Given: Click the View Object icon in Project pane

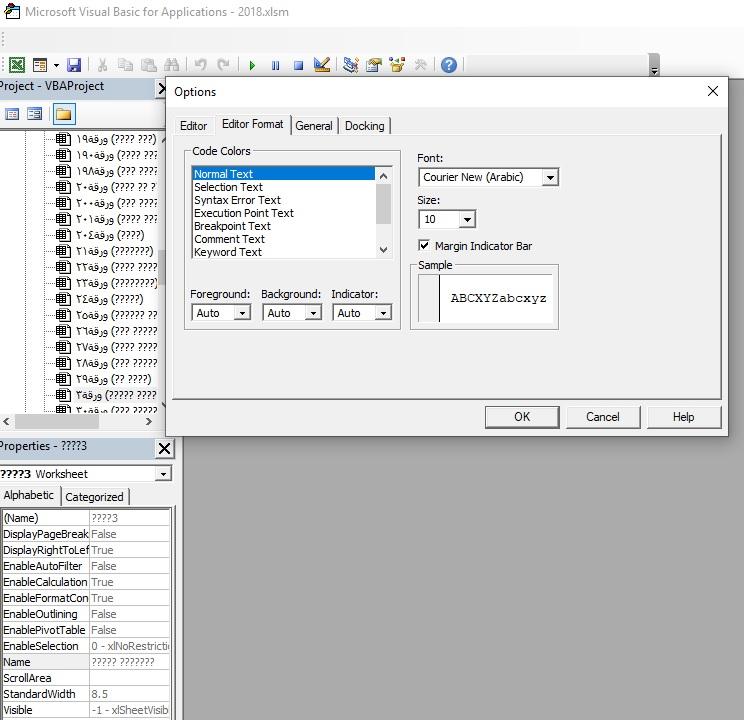Looking at the screenshot, I should (x=35, y=114).
